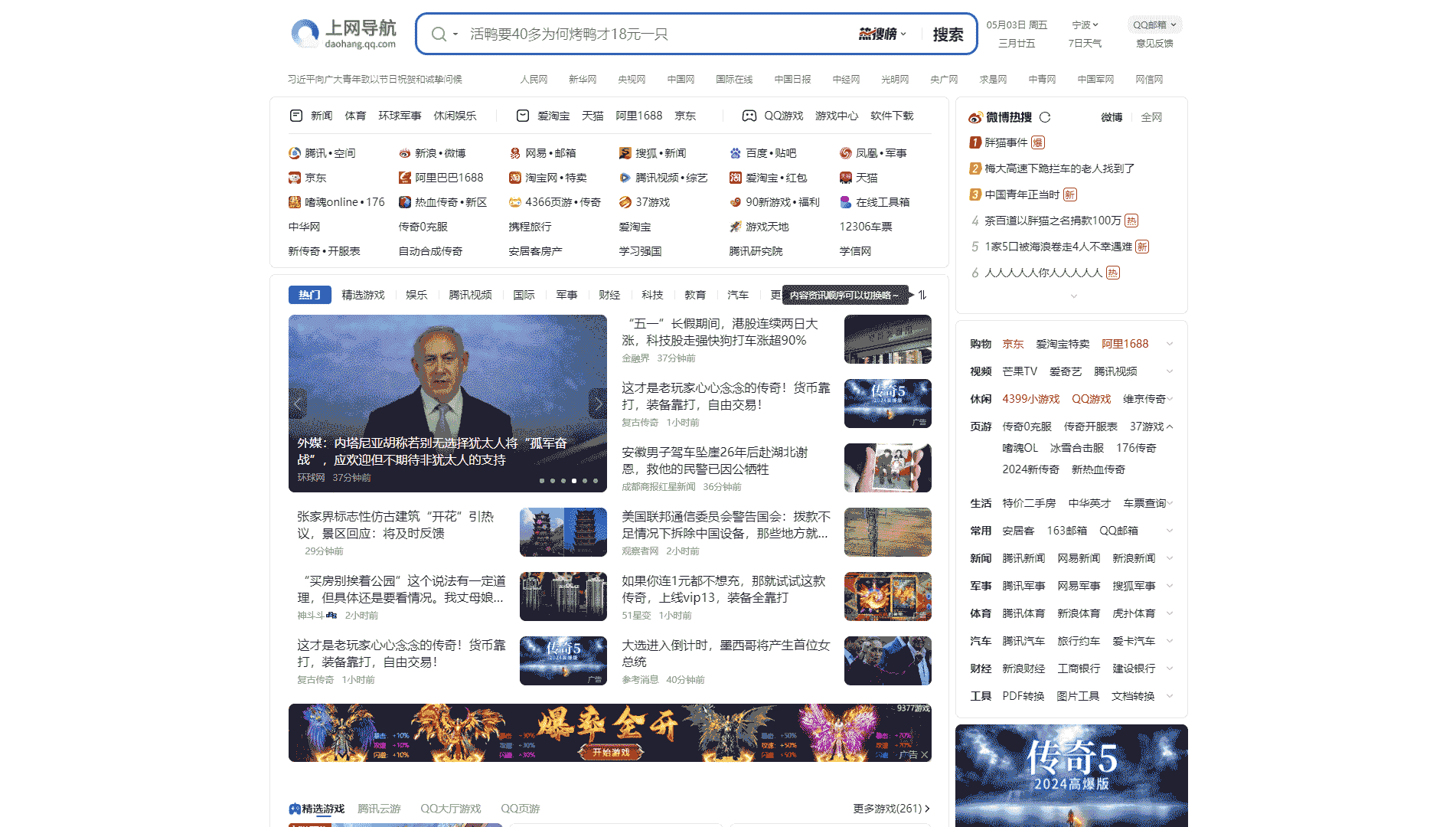Image resolution: width=1456 pixels, height=827 pixels.
Task: Click the 搜索 button
Action: pyautogui.click(x=948, y=34)
